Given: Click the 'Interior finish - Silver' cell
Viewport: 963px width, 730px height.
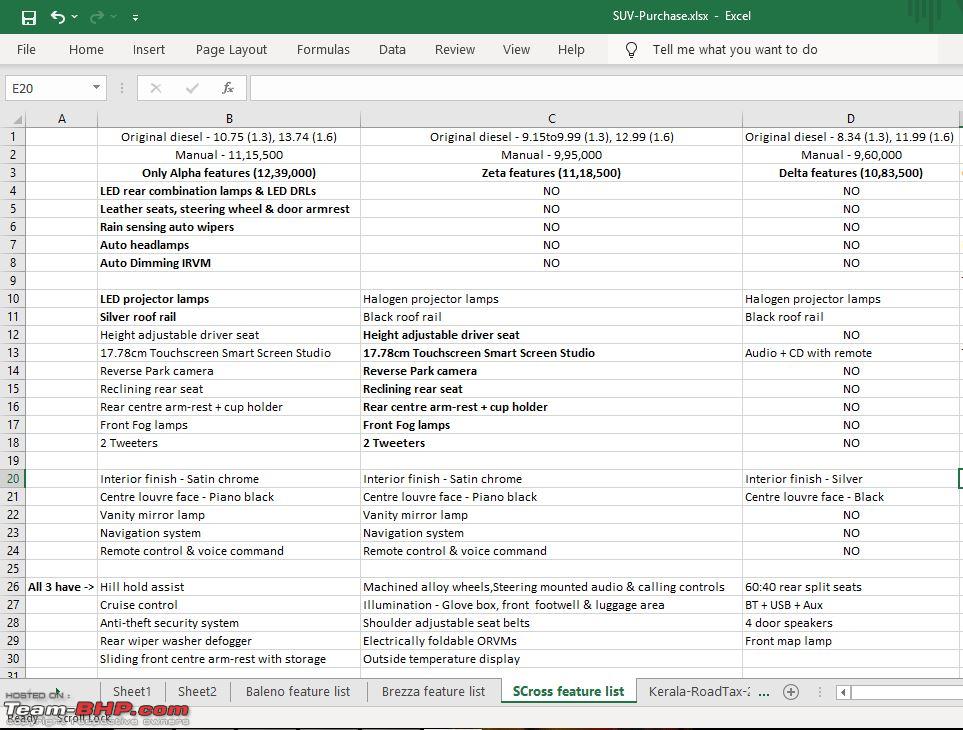Looking at the screenshot, I should click(851, 479).
